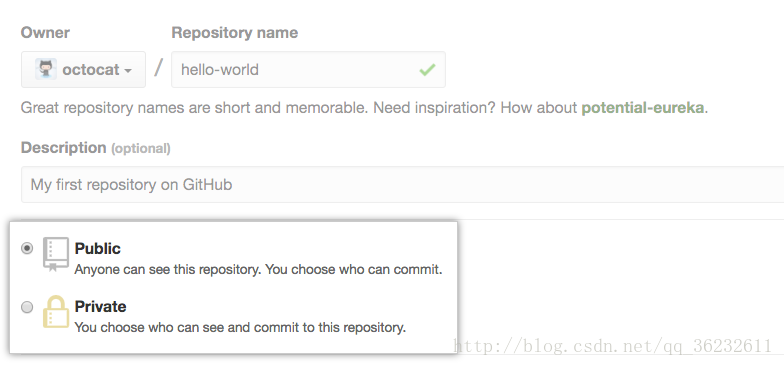The width and height of the screenshot is (784, 366).
Task: Click the Repository name label
Action: coord(234,33)
